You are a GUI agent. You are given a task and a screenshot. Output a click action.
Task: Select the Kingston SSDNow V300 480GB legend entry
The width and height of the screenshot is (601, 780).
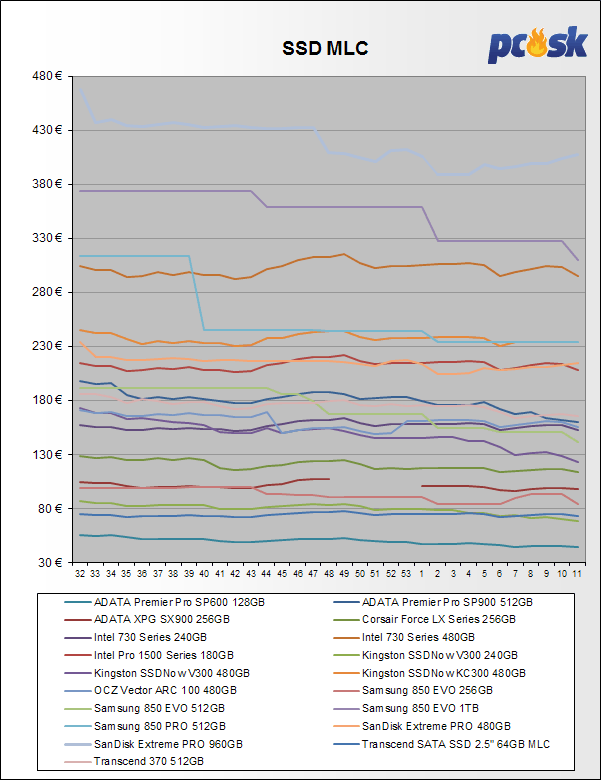coord(157,673)
